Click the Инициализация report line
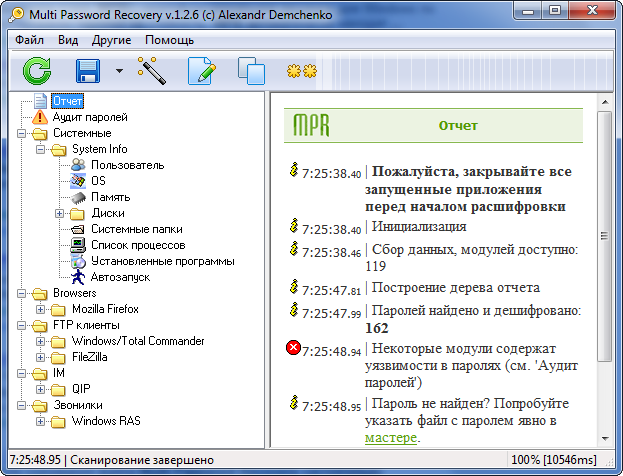 (x=419, y=226)
